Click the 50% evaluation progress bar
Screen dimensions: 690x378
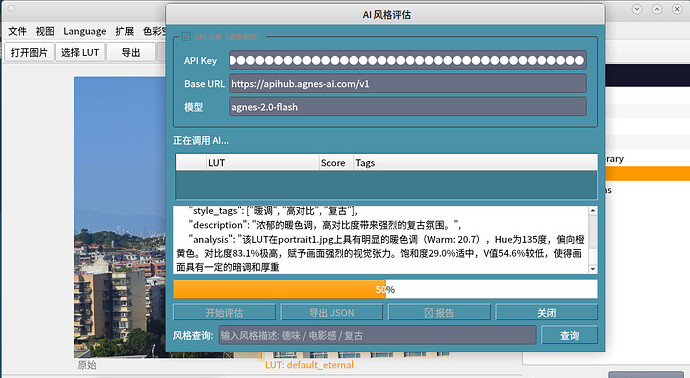385,289
